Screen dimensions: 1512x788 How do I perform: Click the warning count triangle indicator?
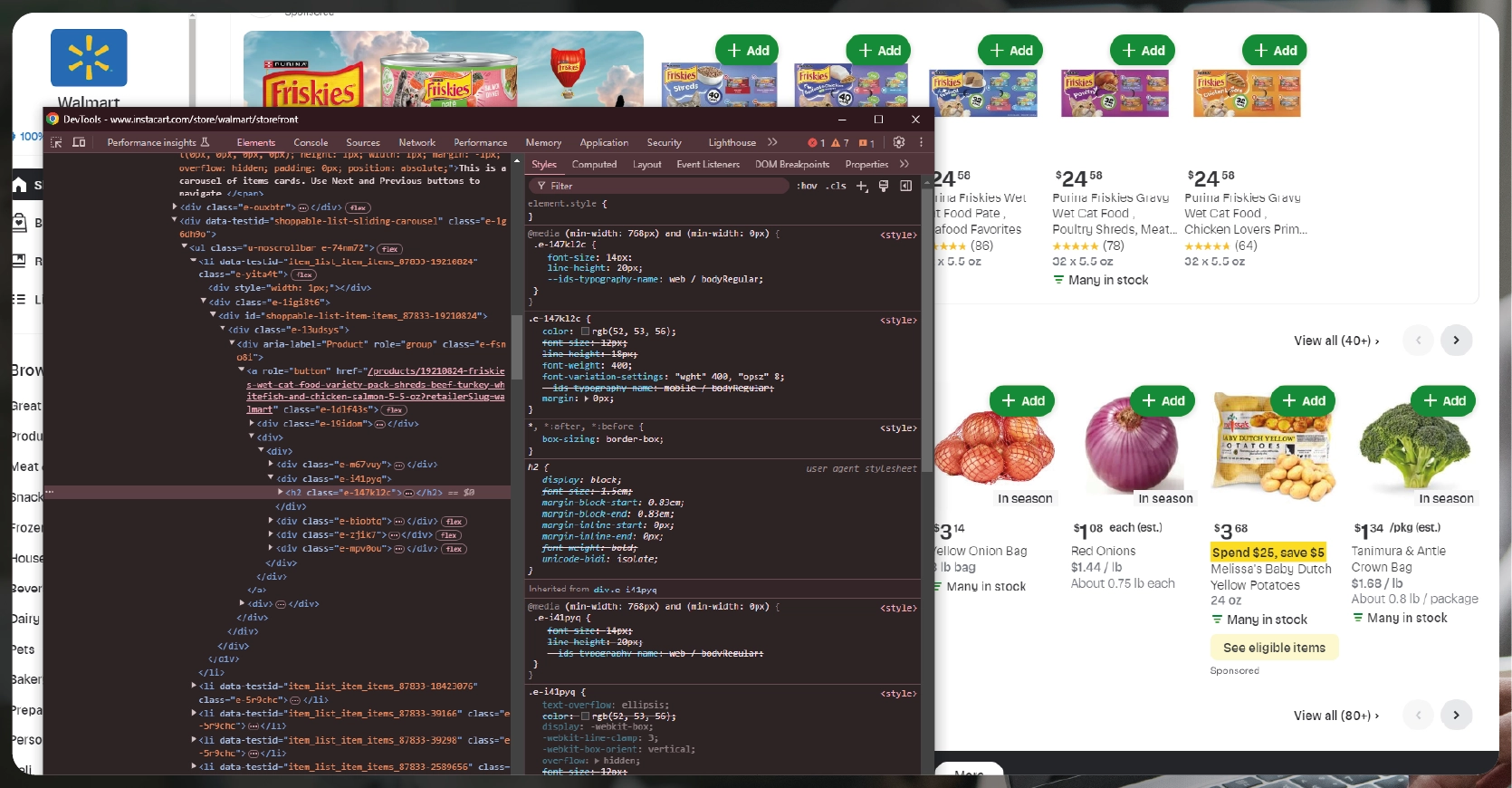click(840, 143)
